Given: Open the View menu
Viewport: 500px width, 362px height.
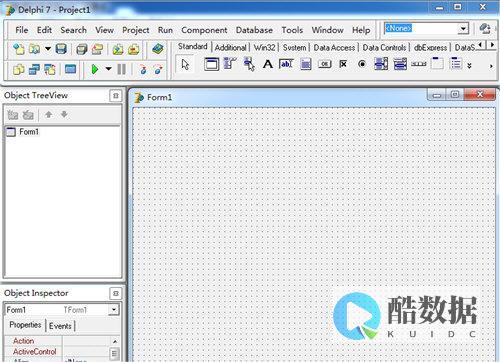Looking at the screenshot, I should pos(104,30).
